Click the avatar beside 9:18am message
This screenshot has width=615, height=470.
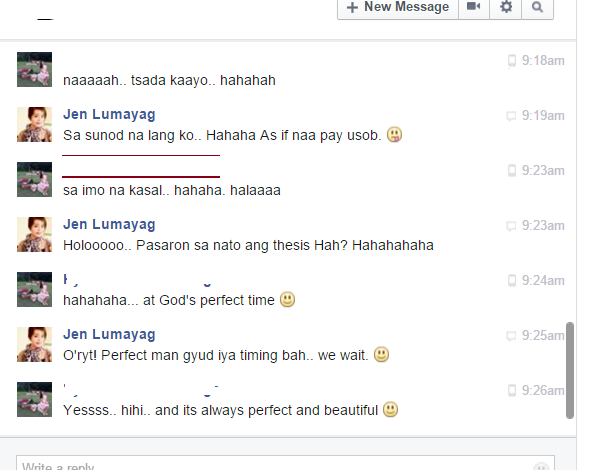pos(35,69)
